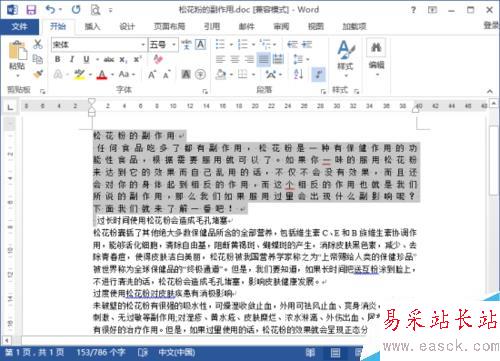Toggle center alignment
Viewport: 500px width, 361px height.
[235, 59]
